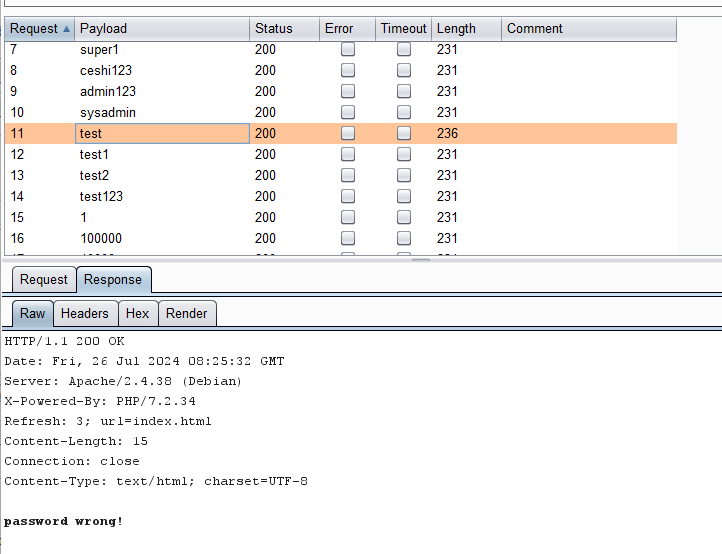Screen dimensions: 722x554
Task: Open the Render view tab
Action: (x=187, y=314)
